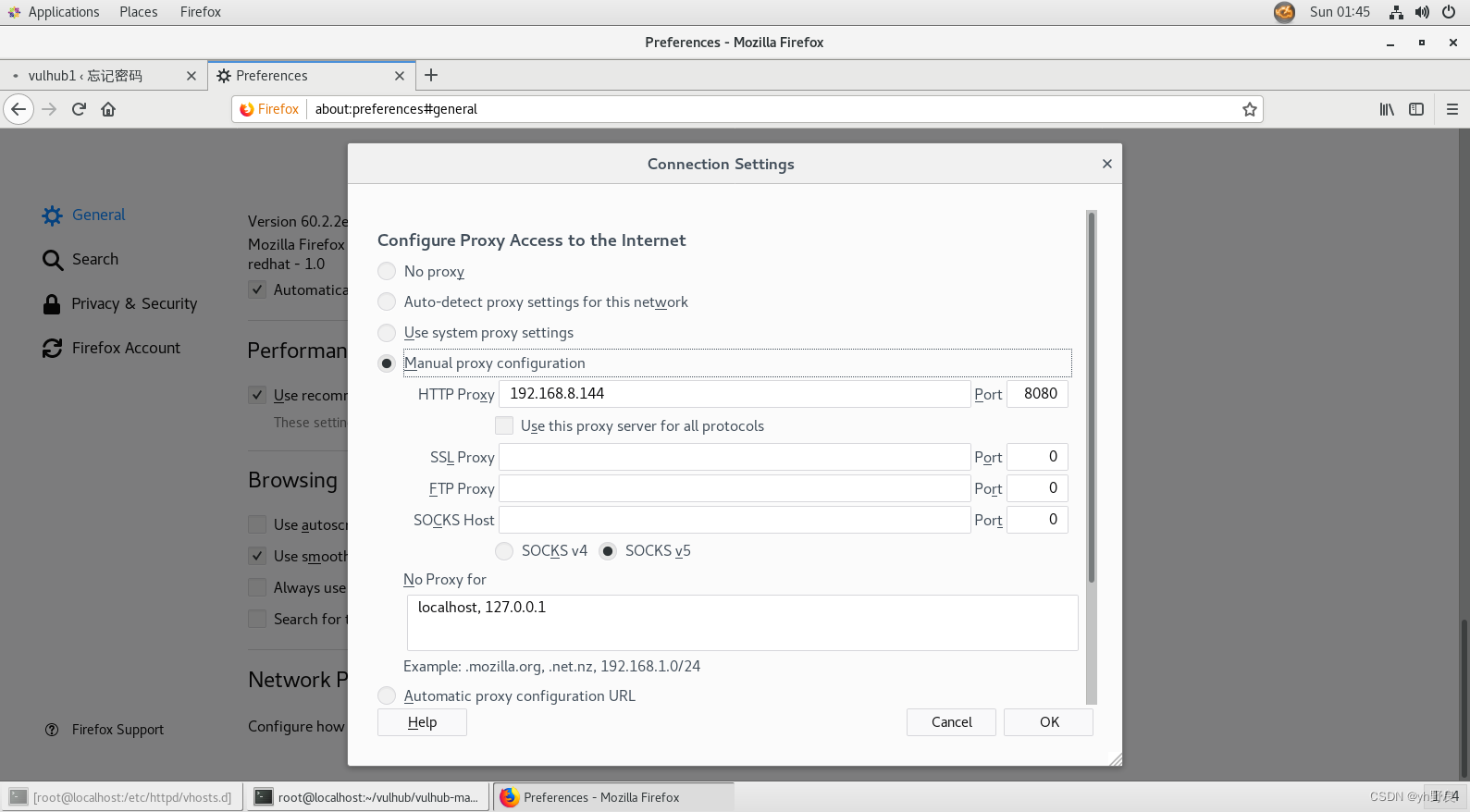This screenshot has width=1470, height=812.
Task: Confirm proxy settings with OK
Action: point(1049,722)
